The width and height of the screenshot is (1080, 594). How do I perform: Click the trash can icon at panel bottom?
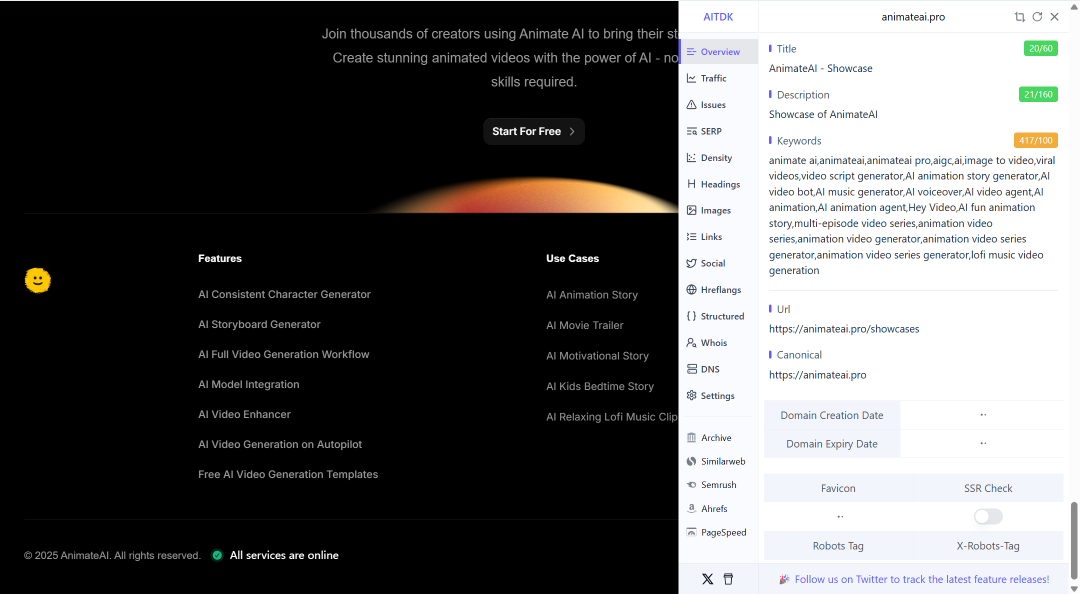[728, 579]
